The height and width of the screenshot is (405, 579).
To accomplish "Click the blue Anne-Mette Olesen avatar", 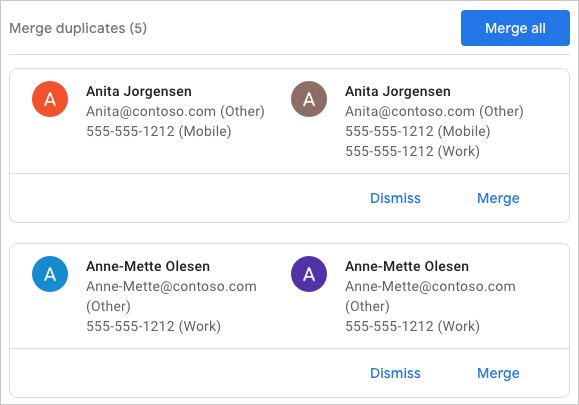I will click(50, 274).
